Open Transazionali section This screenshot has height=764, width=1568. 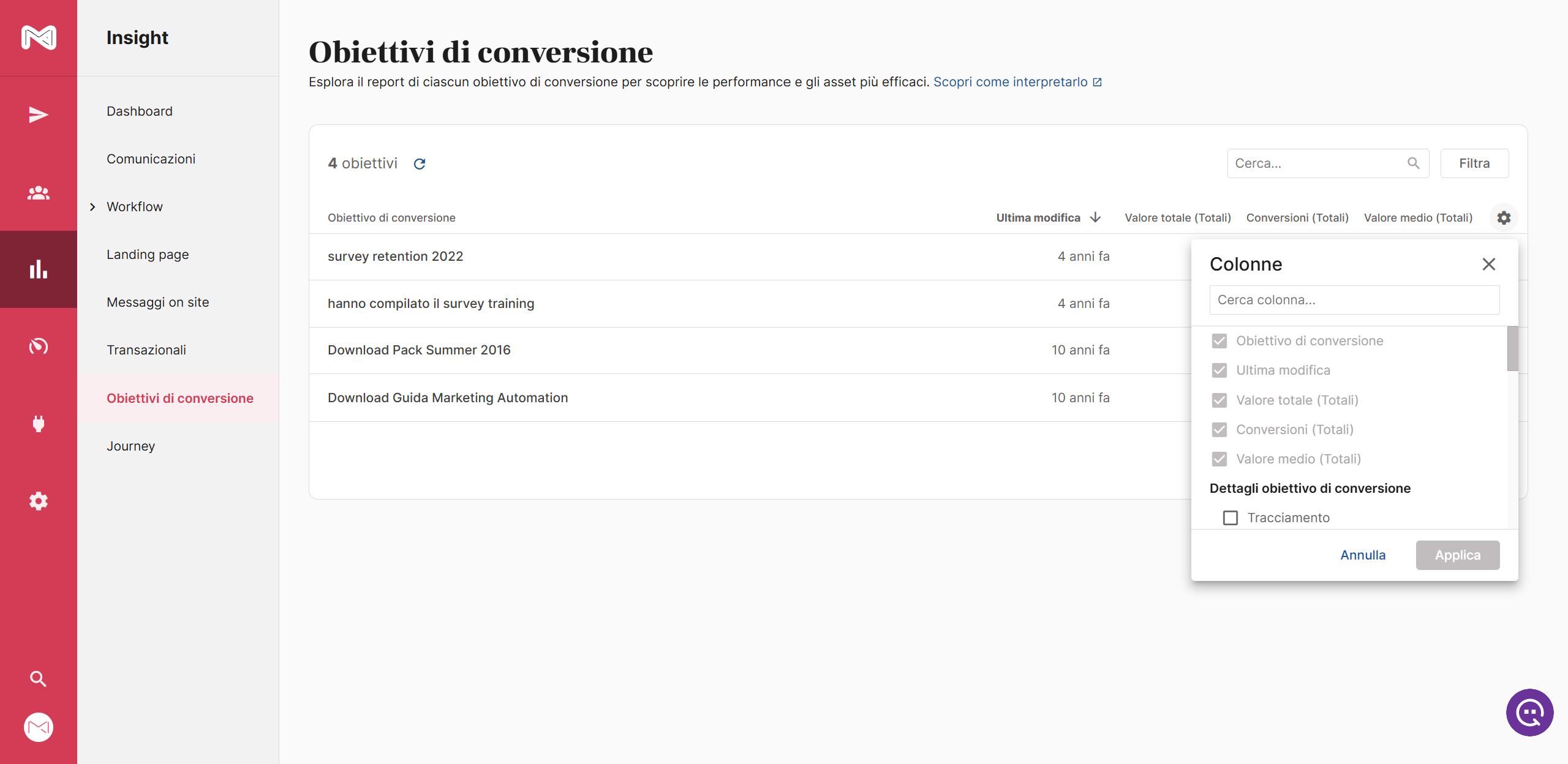point(146,350)
